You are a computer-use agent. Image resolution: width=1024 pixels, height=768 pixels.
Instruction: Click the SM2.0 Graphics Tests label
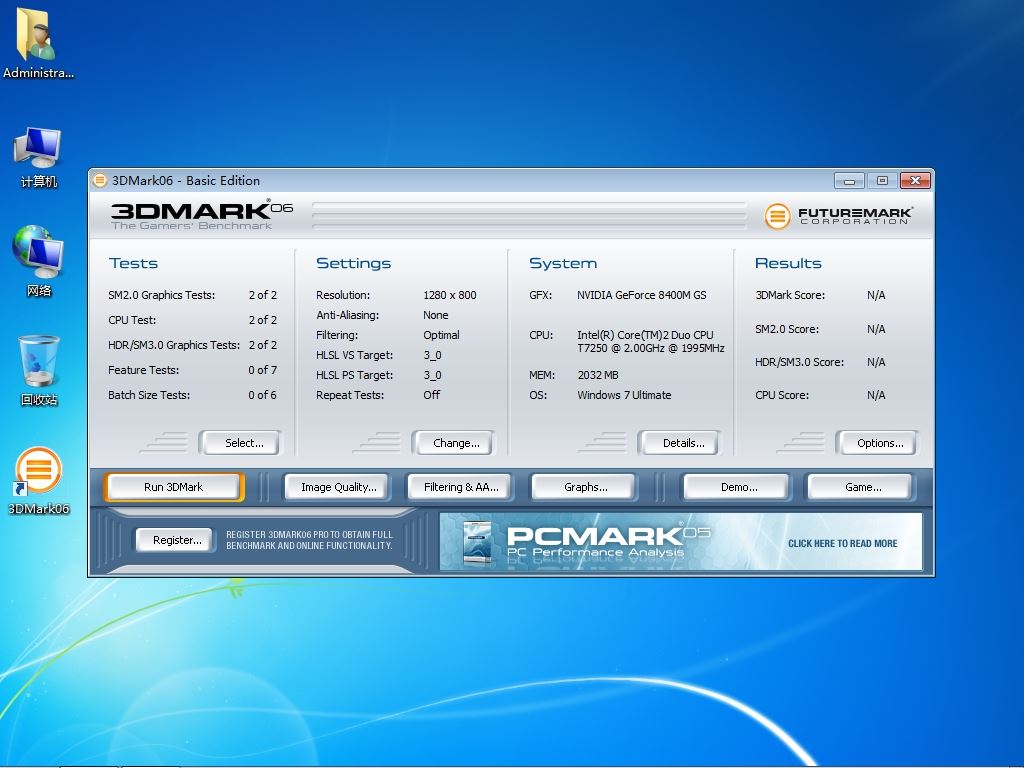(x=161, y=295)
